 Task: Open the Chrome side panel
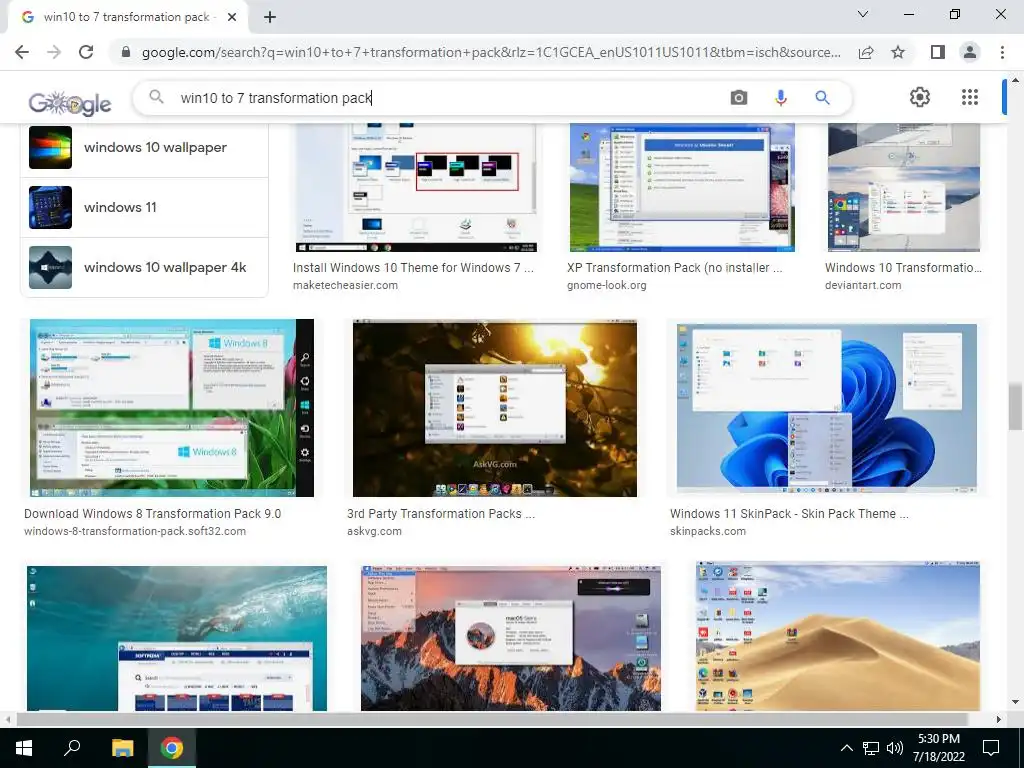[x=938, y=52]
